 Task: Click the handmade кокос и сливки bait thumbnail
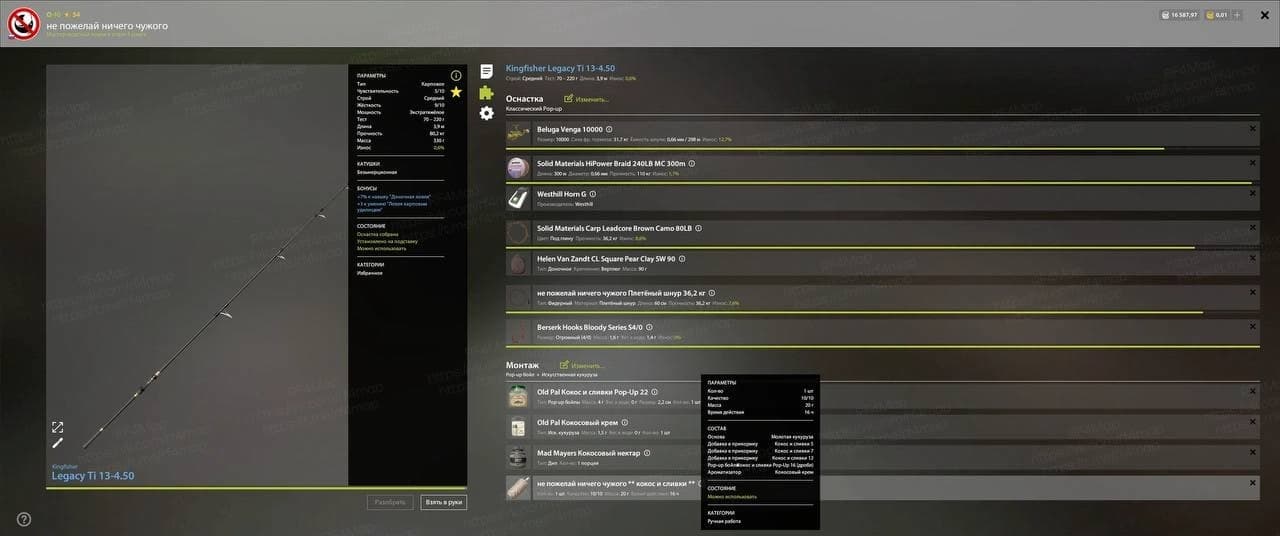[517, 488]
